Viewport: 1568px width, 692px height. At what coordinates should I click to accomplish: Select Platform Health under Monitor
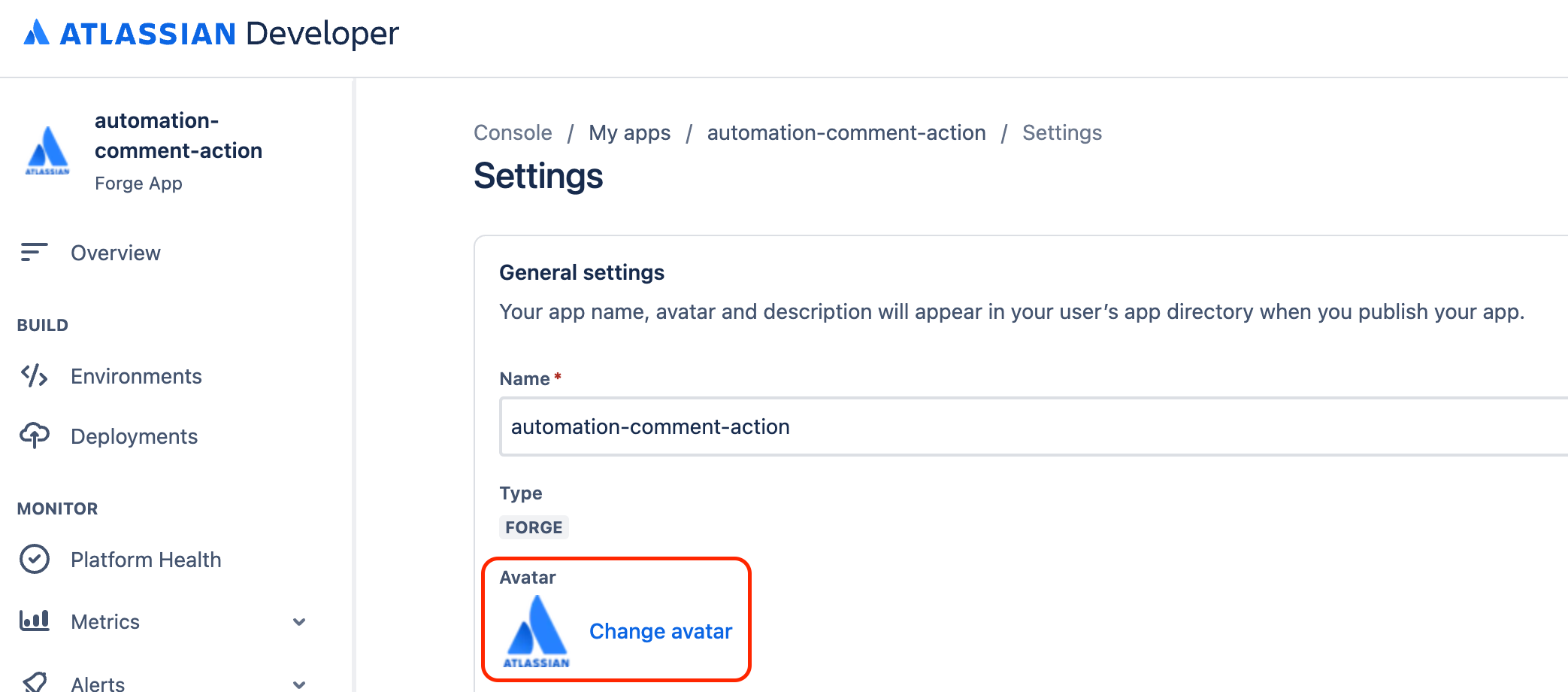click(146, 560)
